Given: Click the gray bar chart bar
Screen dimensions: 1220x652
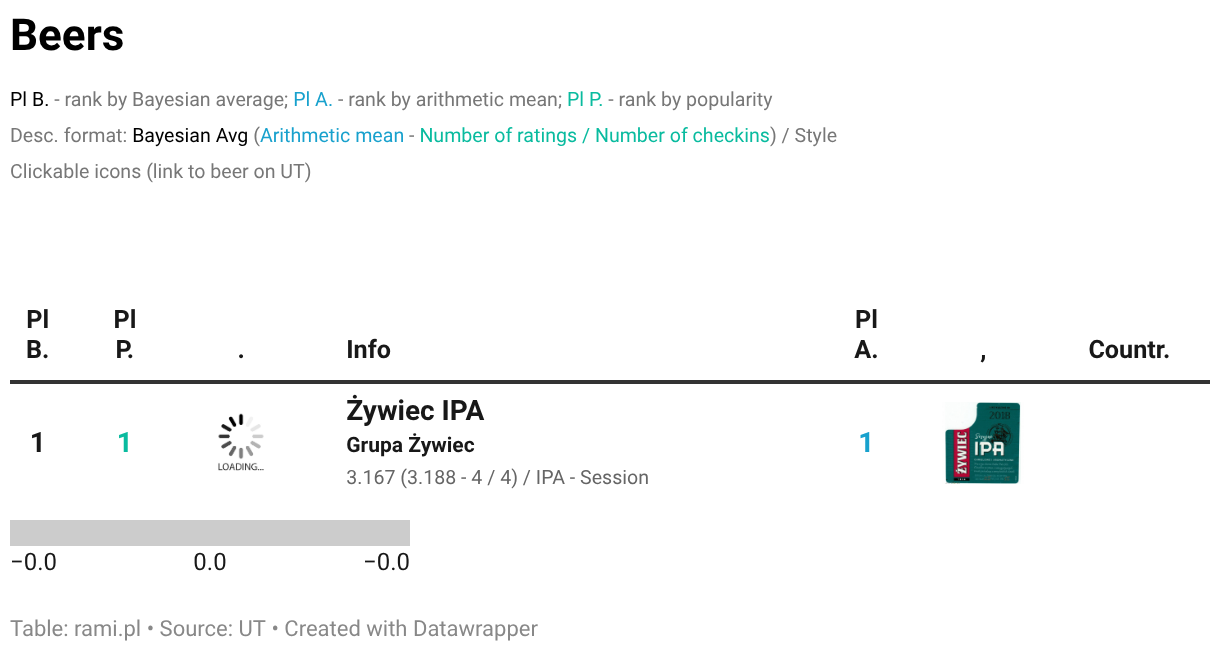Looking at the screenshot, I should 210,533.
